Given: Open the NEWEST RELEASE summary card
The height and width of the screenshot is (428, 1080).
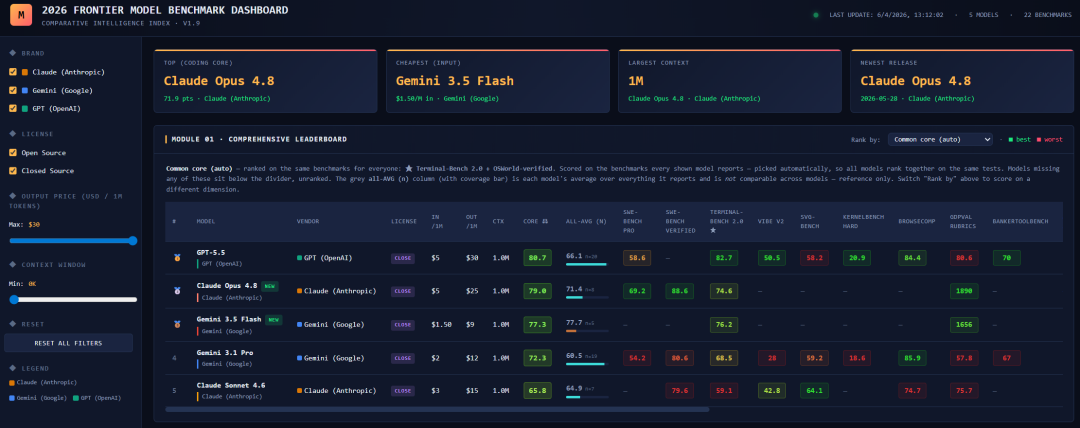Looking at the screenshot, I should (962, 81).
